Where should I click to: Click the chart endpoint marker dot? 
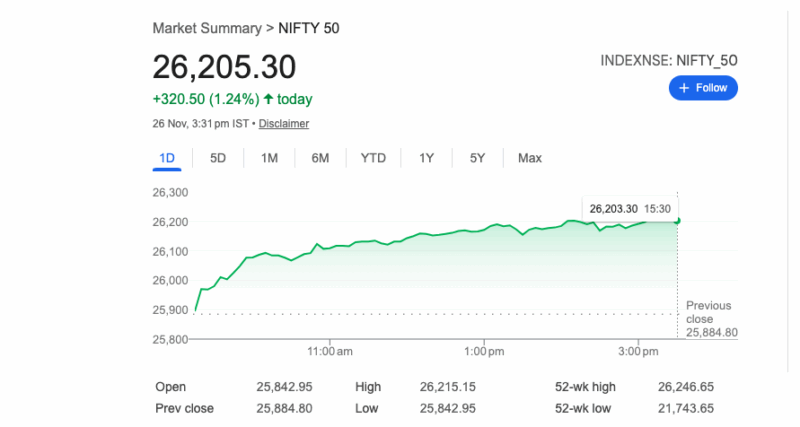pyautogui.click(x=678, y=220)
